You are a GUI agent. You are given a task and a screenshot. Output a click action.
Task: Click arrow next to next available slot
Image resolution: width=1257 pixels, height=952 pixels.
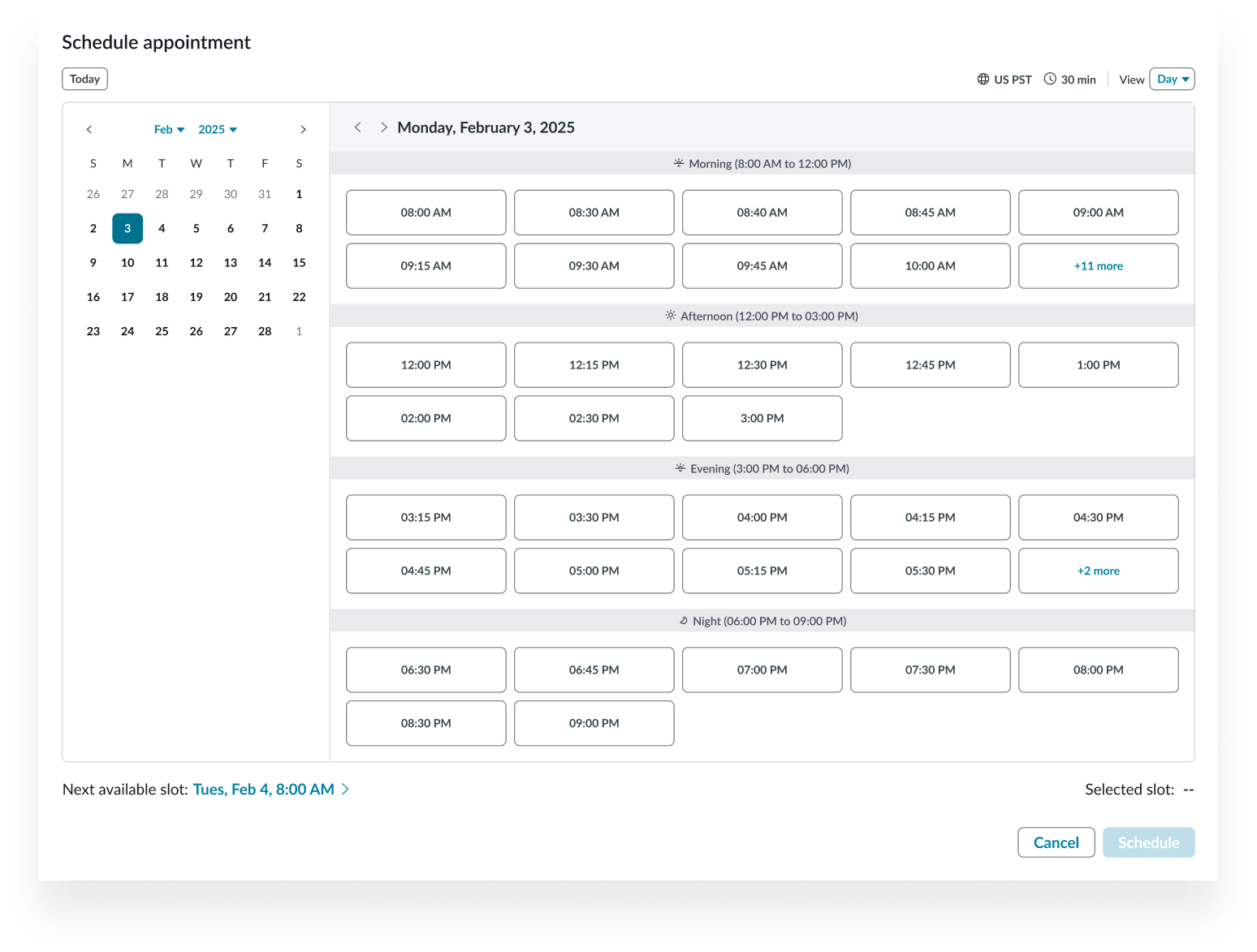point(345,789)
